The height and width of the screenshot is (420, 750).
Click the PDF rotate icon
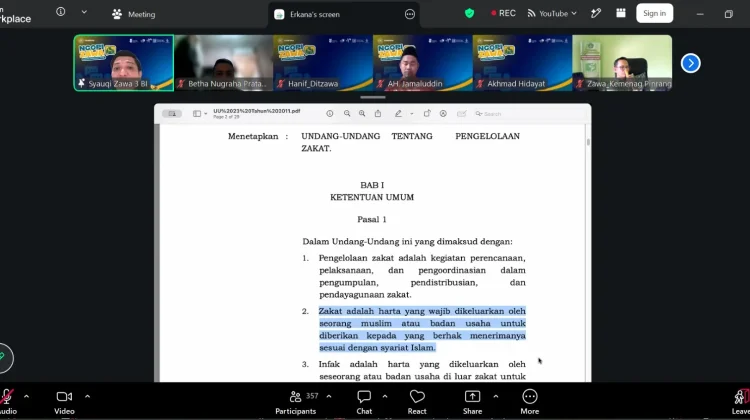427,114
